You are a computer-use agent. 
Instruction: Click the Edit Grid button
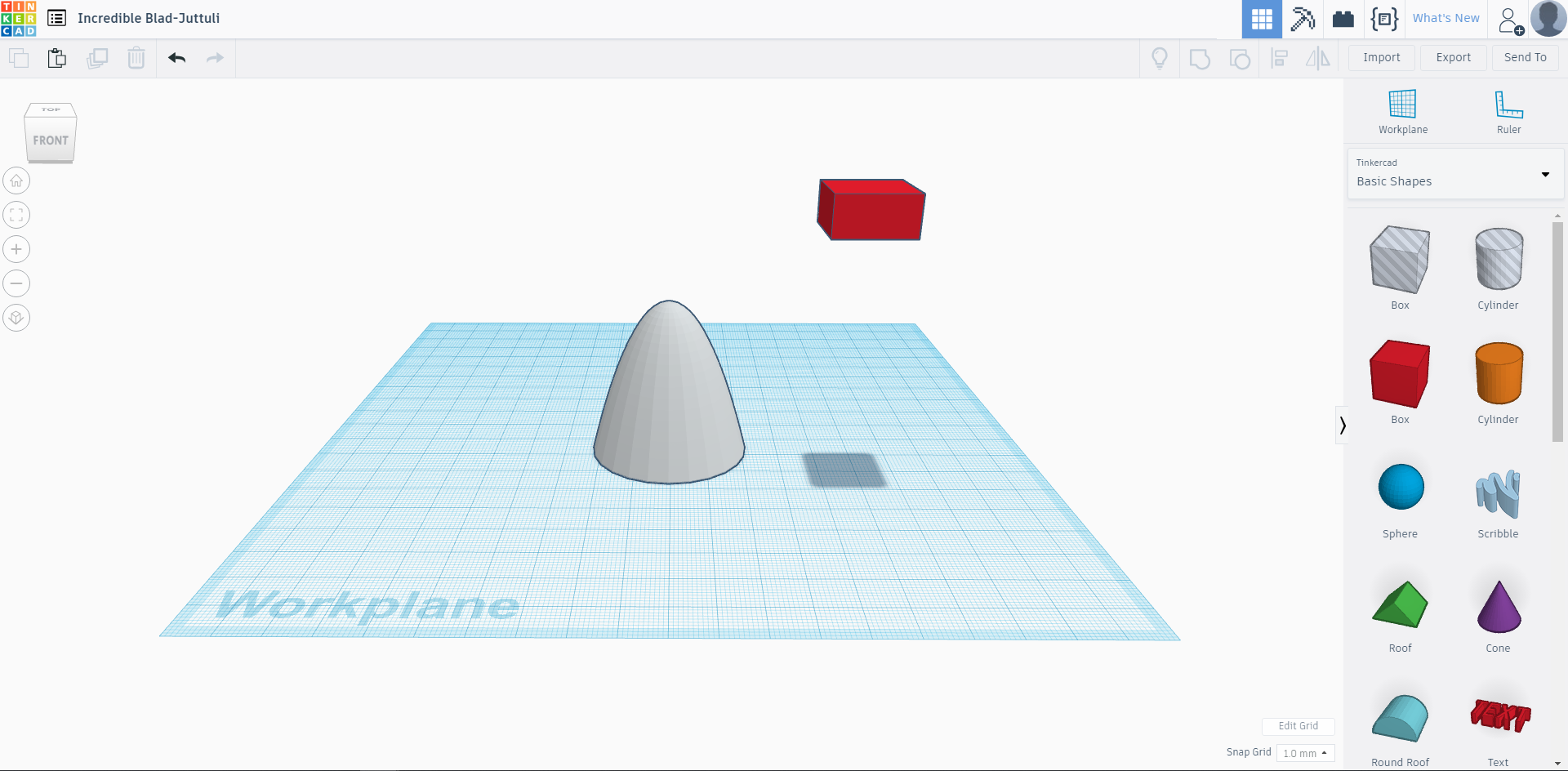point(1298,726)
